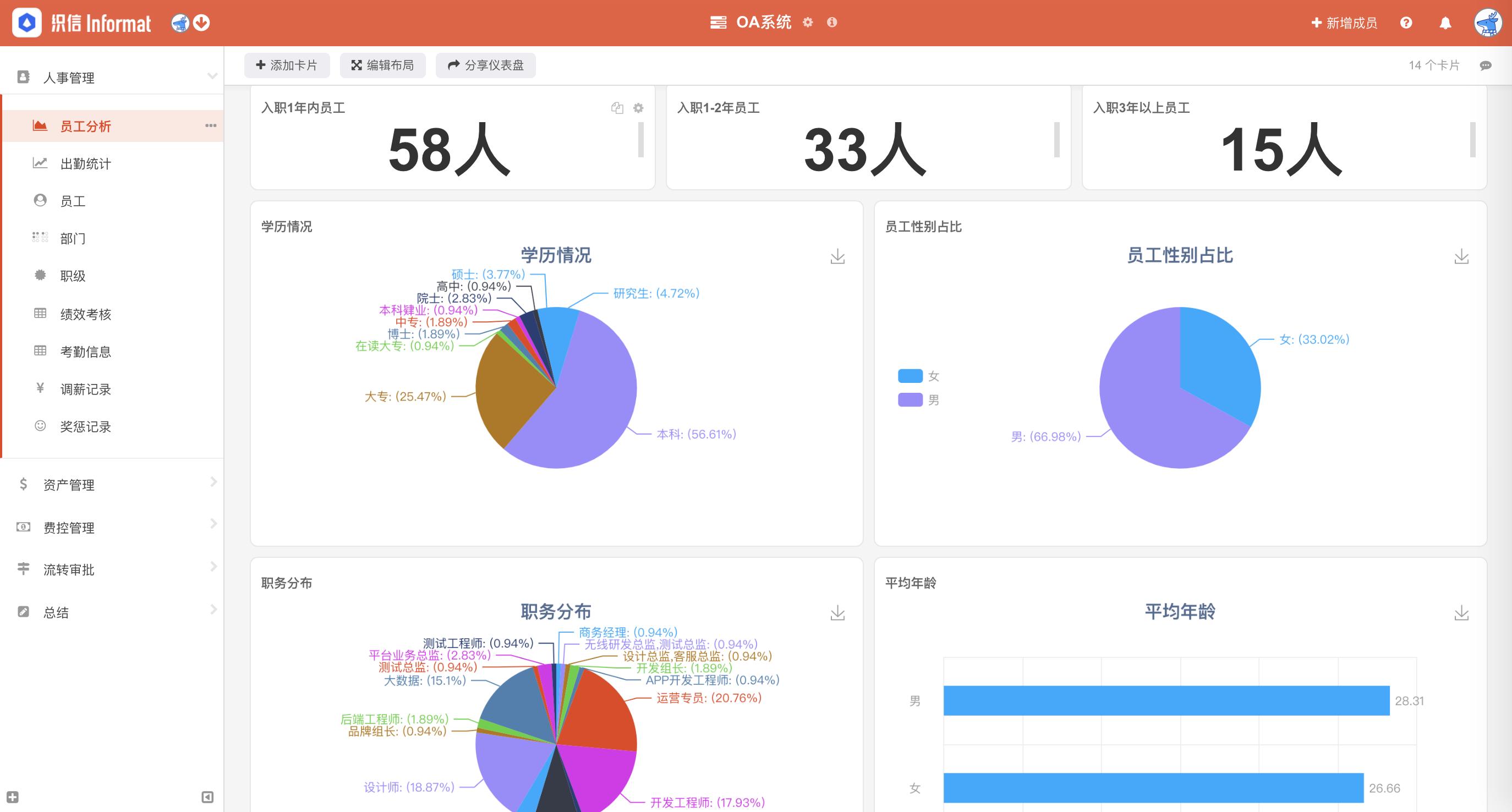
Task: Download the 职务分布 chart
Action: (x=837, y=612)
